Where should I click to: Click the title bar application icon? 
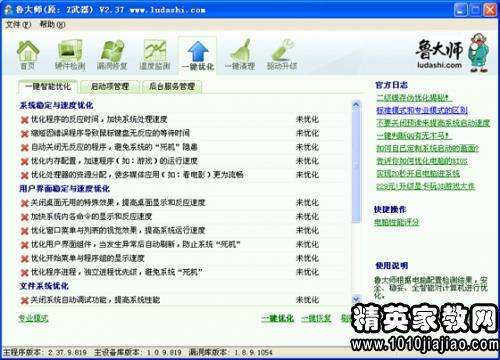point(8,10)
